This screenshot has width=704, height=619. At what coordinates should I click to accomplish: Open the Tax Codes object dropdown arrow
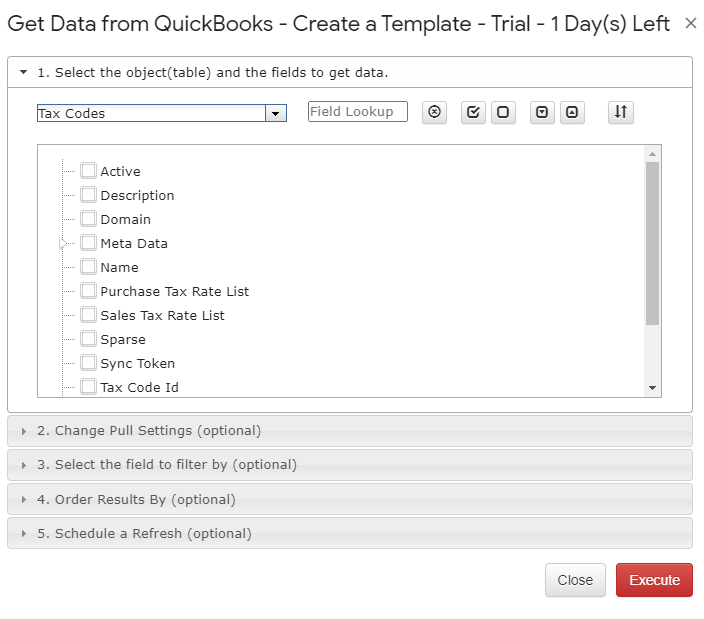pos(276,114)
